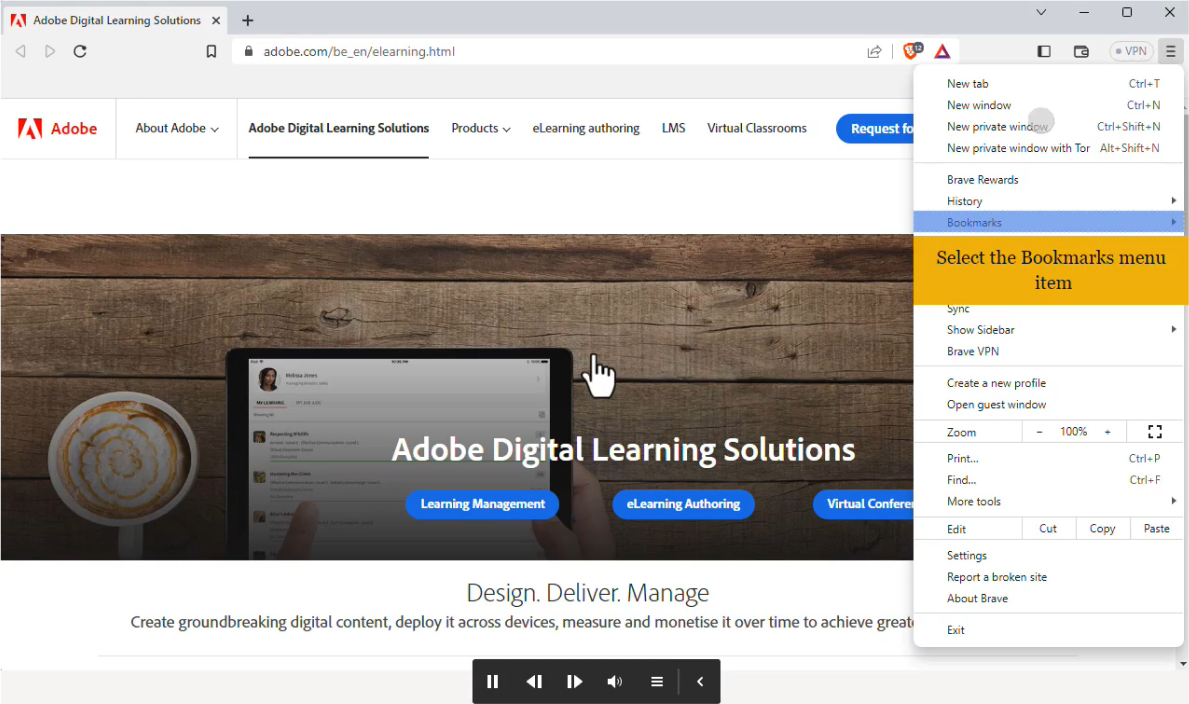Select Find menu item
The height and width of the screenshot is (704, 1189).
[1048, 479]
